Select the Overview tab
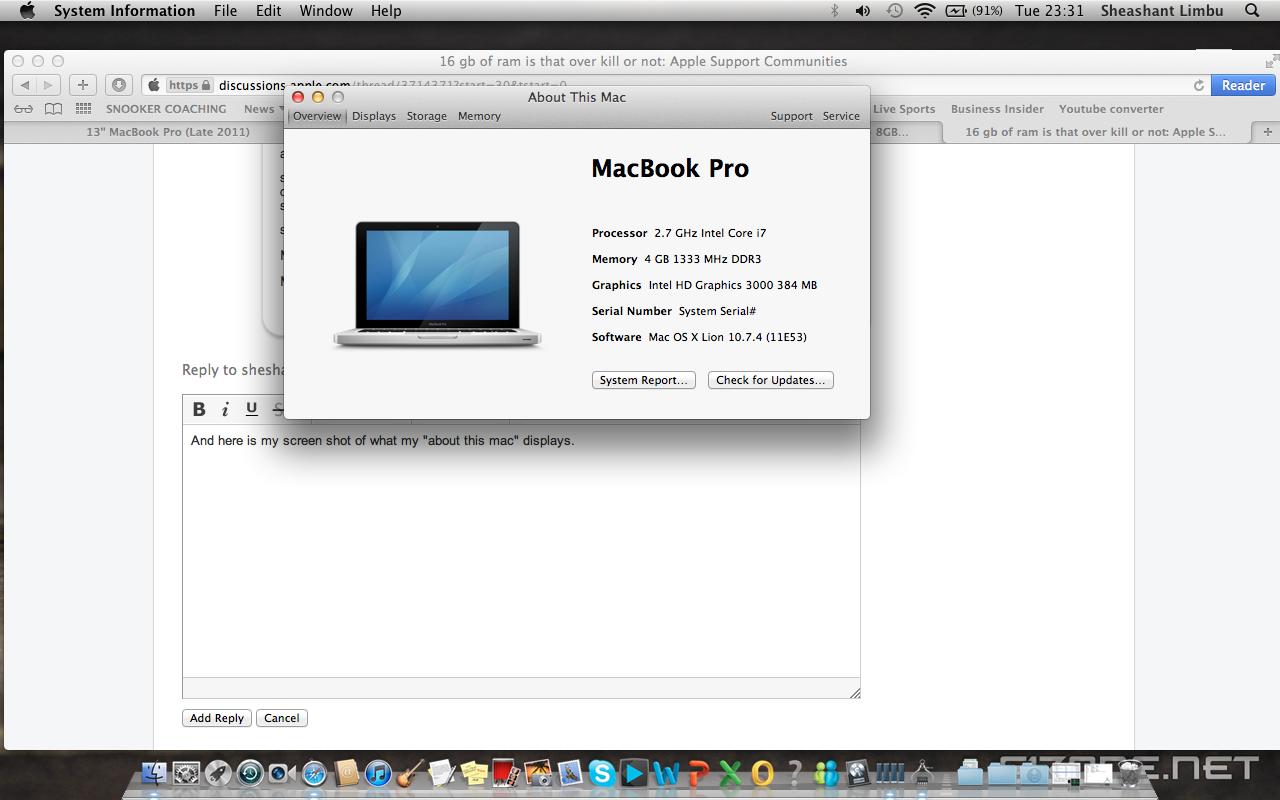The image size is (1280, 800). pos(317,116)
